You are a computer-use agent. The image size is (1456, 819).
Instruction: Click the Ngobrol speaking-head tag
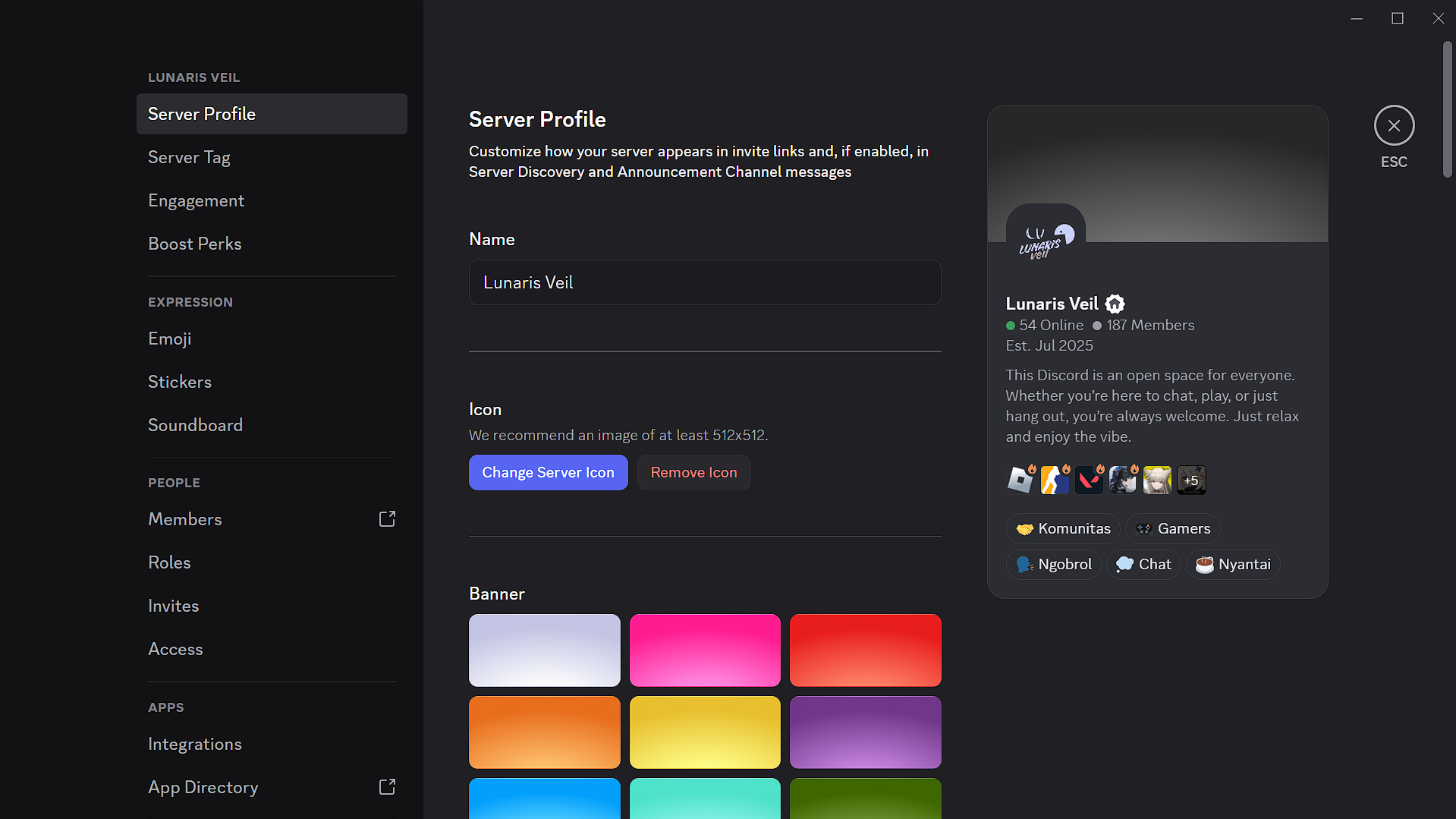coord(1054,565)
